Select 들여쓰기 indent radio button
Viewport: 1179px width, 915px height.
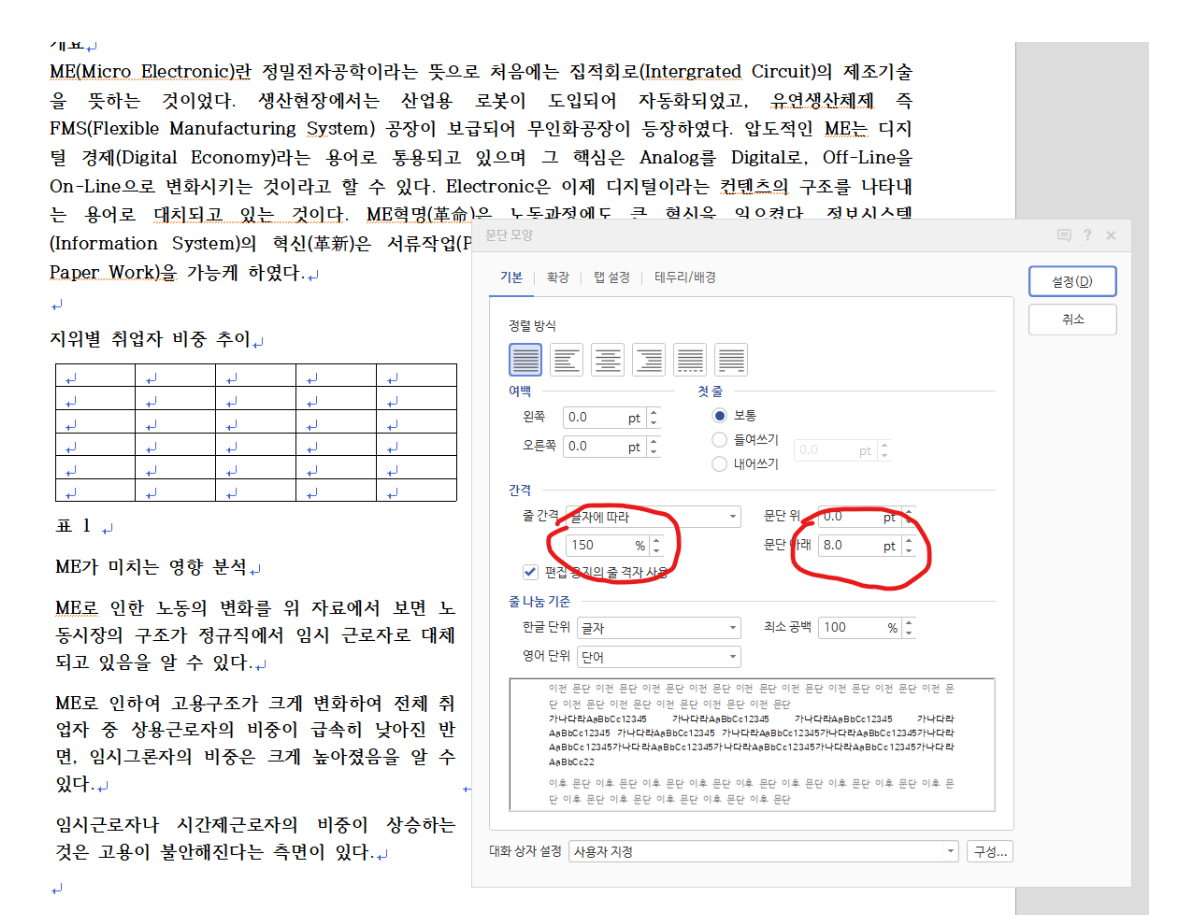click(719, 440)
